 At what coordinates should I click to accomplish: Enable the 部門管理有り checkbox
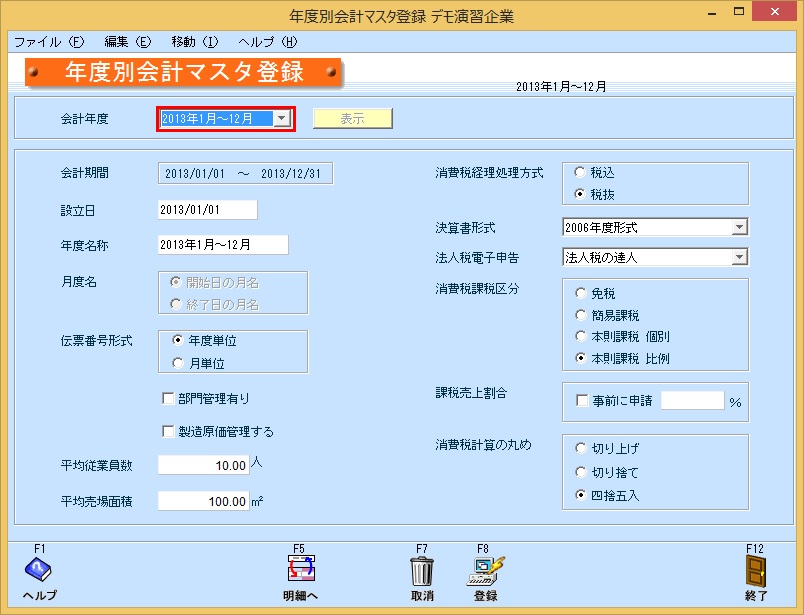click(x=168, y=398)
